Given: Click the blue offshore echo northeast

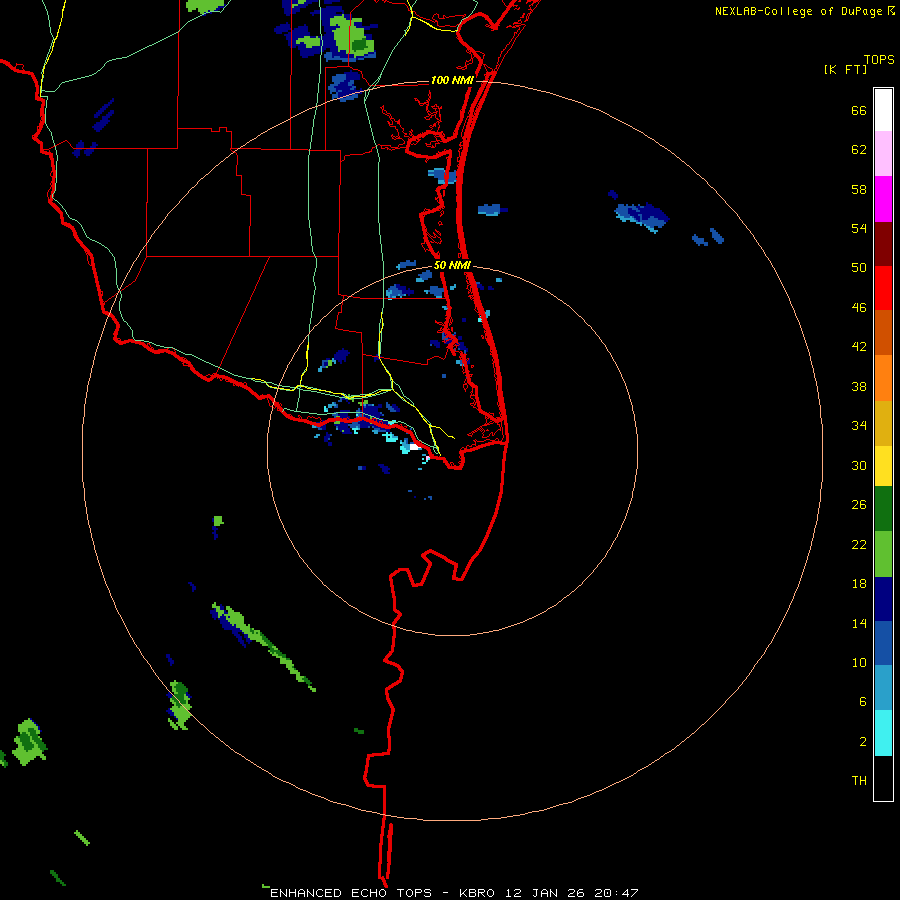Looking at the screenshot, I should 642,216.
